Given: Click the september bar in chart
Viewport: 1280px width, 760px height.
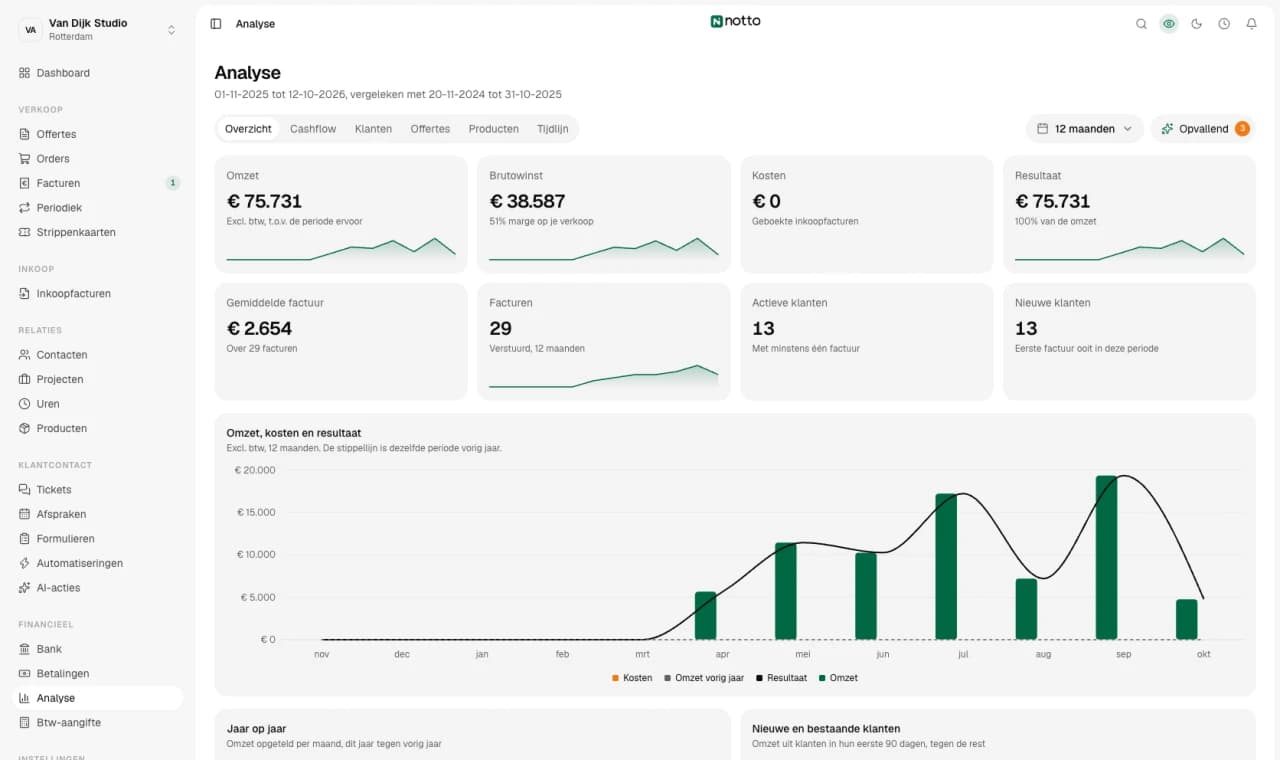Looking at the screenshot, I should tap(1106, 557).
